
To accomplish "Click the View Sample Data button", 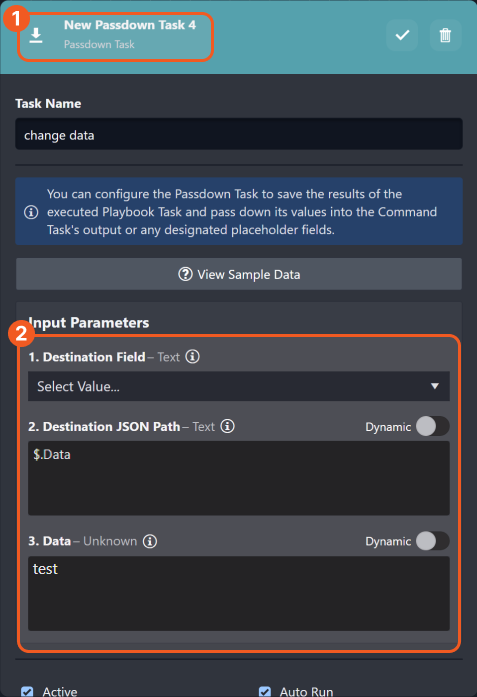I will [239, 274].
